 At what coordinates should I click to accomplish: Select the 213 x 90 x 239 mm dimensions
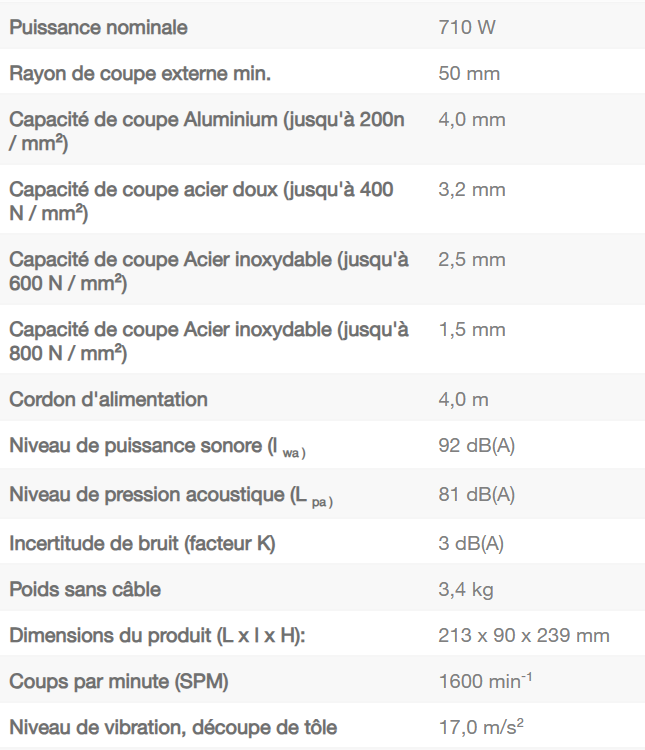pyautogui.click(x=524, y=636)
